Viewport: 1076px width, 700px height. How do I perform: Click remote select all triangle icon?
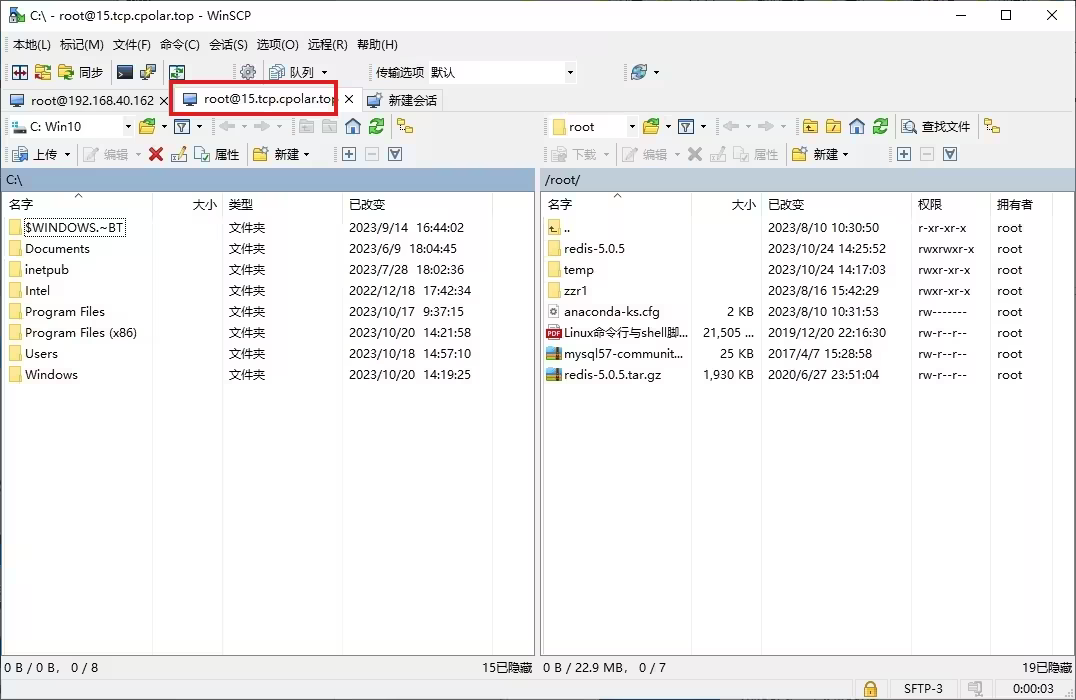tap(950, 154)
